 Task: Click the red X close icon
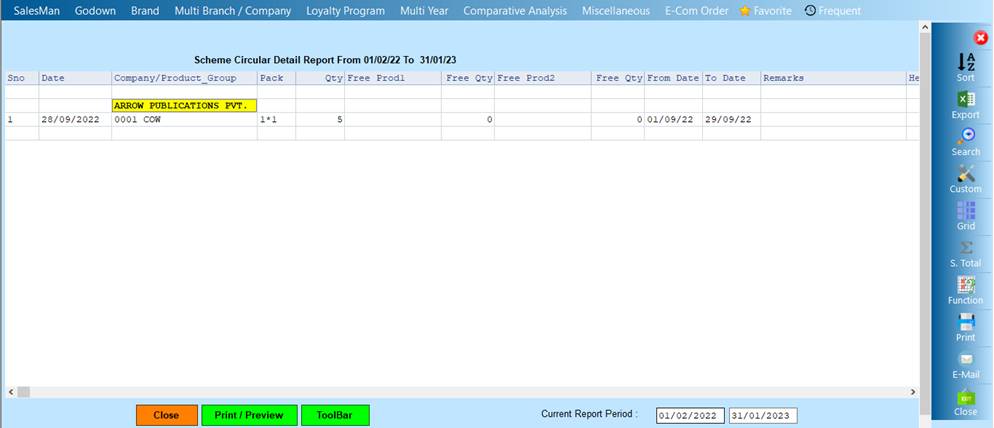pos(981,38)
